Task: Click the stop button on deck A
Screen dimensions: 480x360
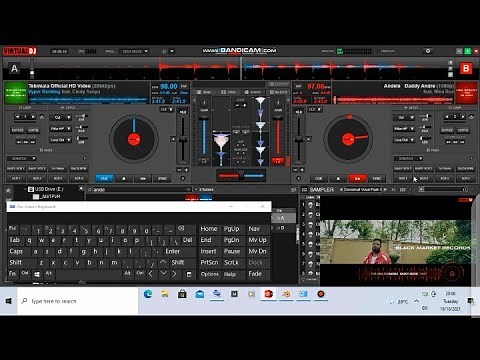Action: 124,179
